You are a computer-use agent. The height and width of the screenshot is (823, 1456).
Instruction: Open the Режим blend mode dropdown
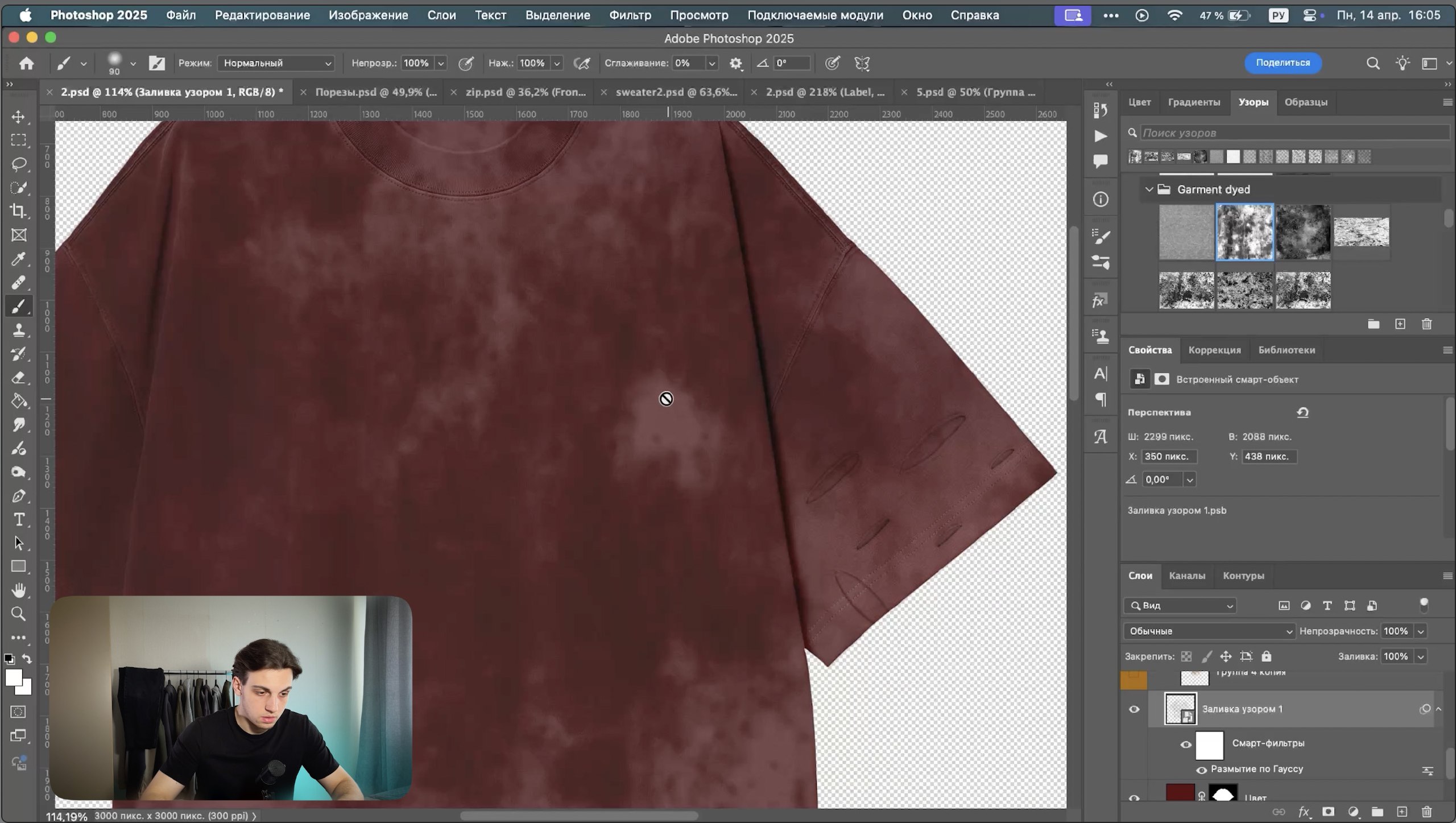276,63
